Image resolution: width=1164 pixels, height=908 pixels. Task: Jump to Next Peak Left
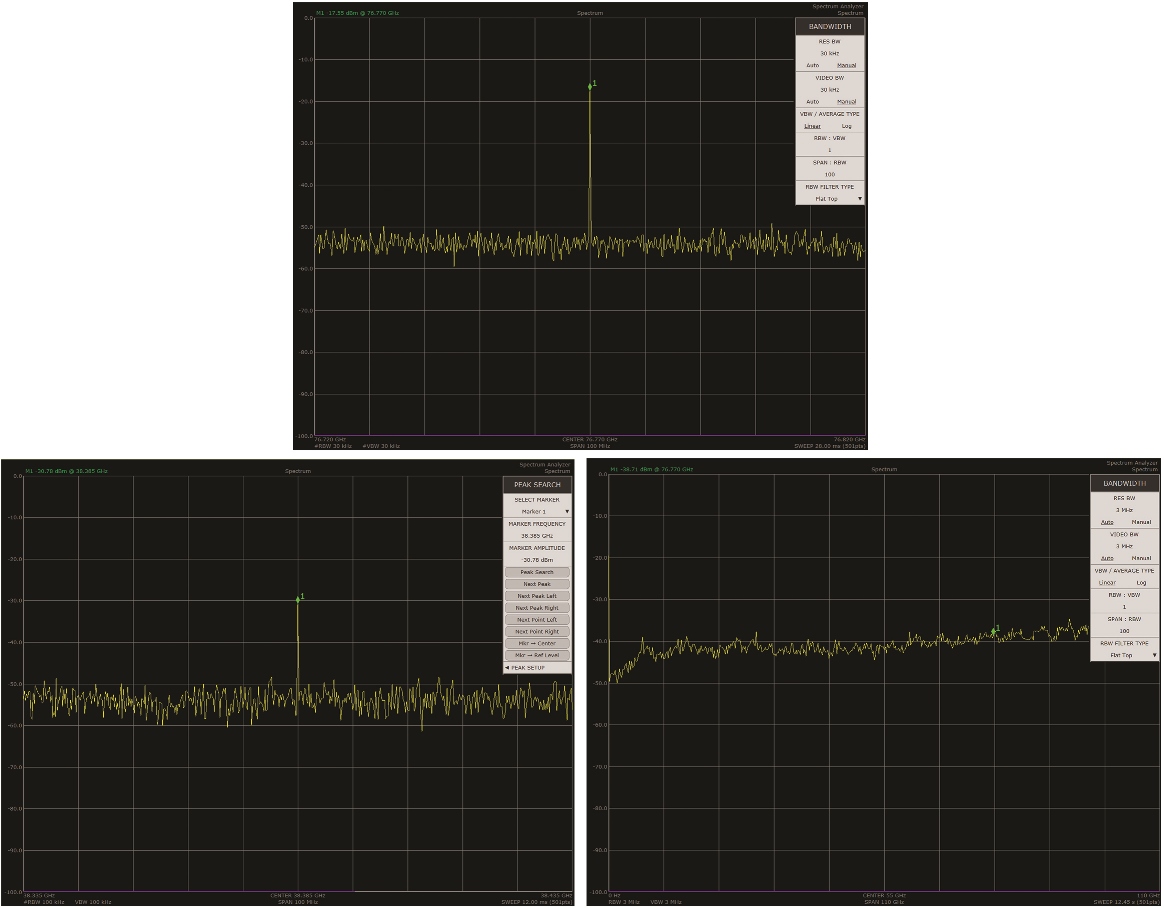pos(538,596)
